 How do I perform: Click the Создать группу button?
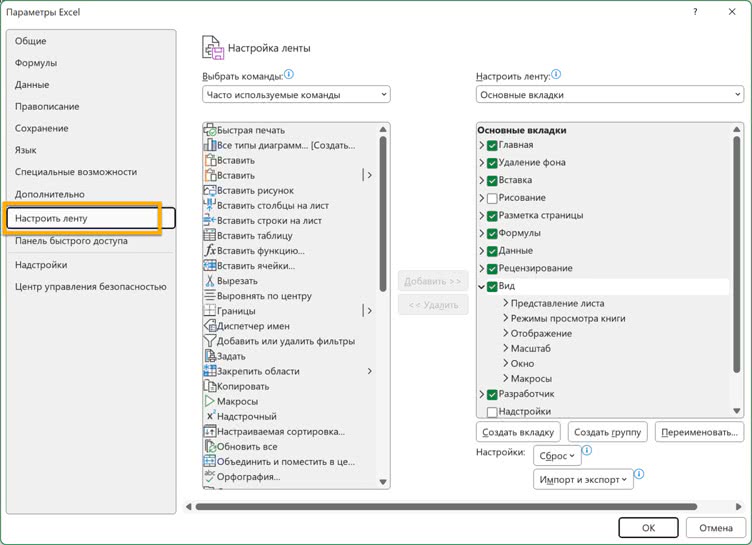click(x=608, y=432)
